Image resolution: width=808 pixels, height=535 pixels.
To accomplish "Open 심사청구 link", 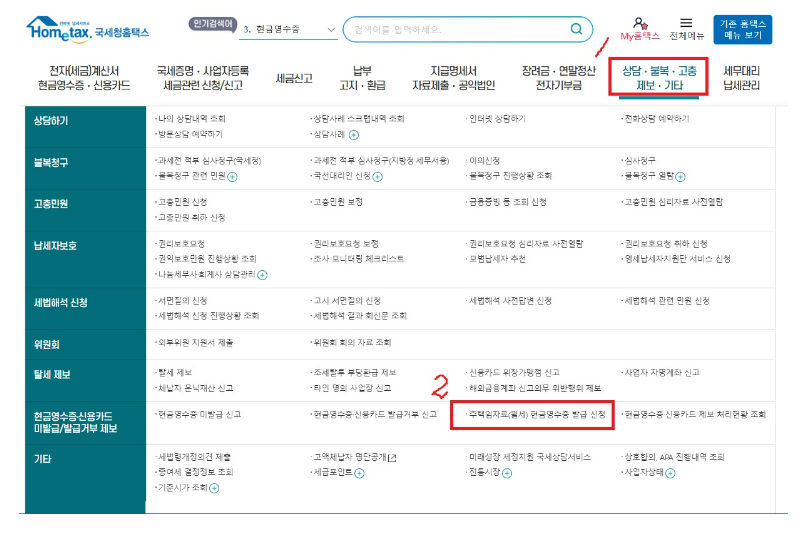I will tap(639, 161).
